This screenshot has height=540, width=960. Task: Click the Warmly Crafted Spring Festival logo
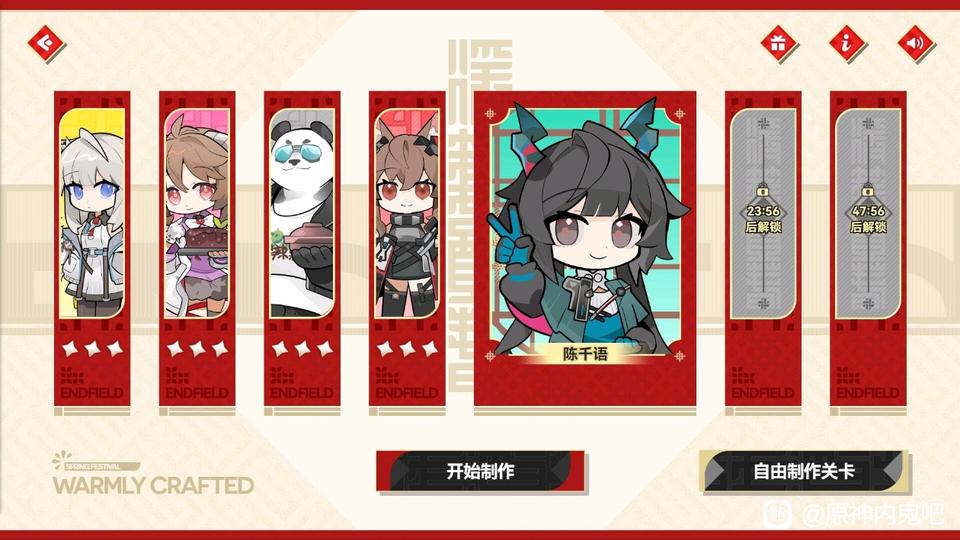tap(153, 474)
